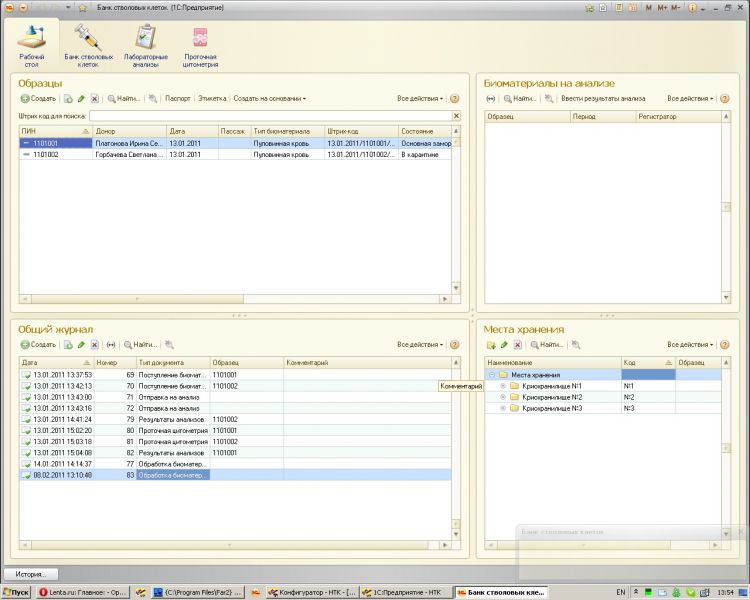
Task: Click the pencil edit icon in Образцы toolbar
Action: [81, 99]
